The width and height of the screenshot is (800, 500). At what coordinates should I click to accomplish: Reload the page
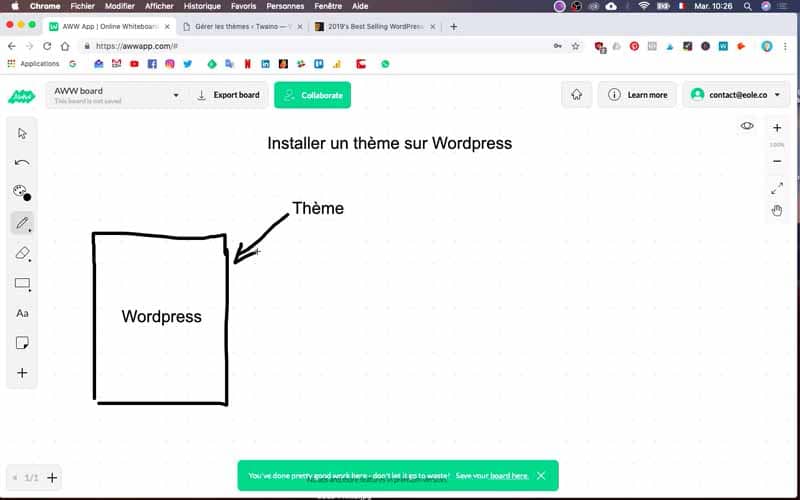[x=47, y=46]
